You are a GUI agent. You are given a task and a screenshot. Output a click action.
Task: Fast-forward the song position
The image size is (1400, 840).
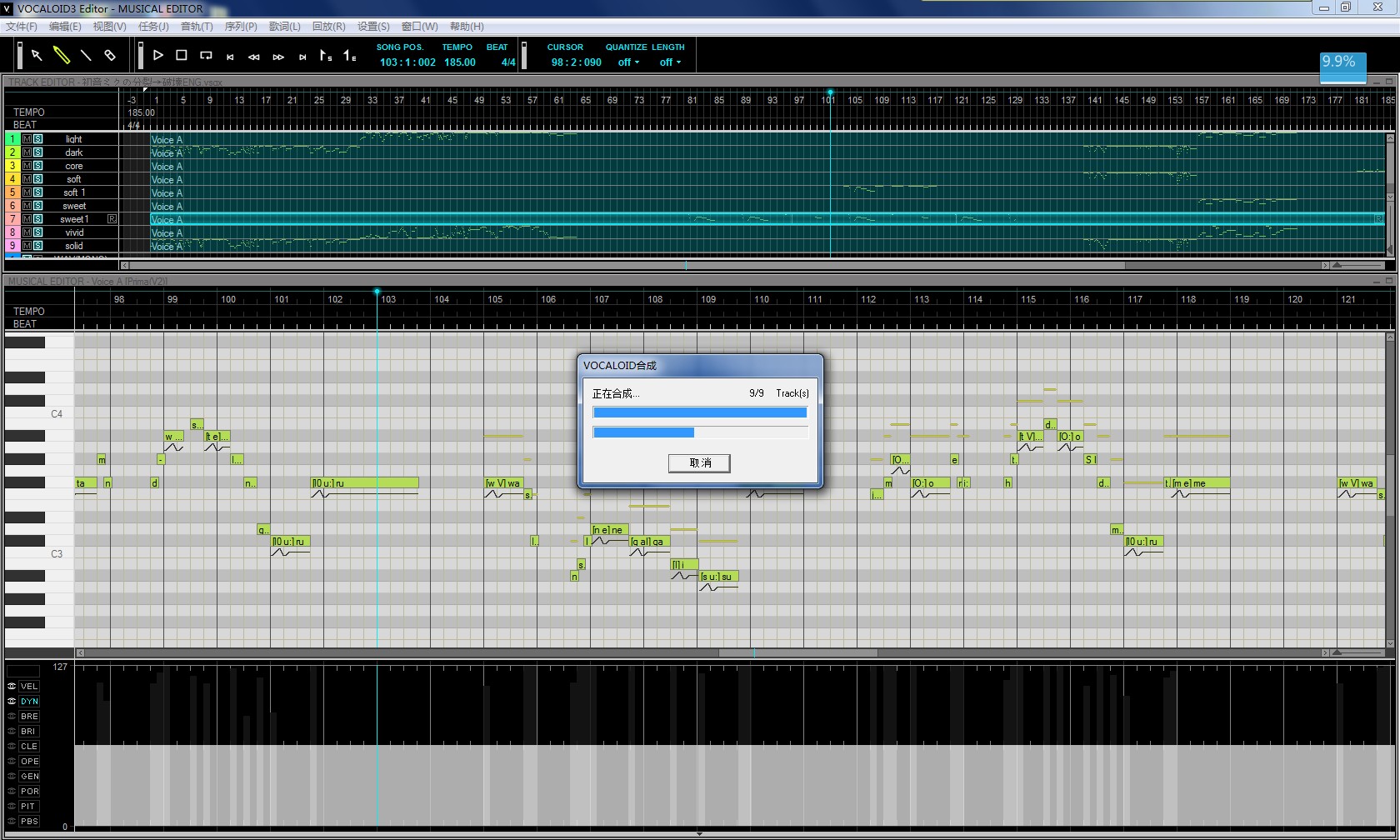278,57
